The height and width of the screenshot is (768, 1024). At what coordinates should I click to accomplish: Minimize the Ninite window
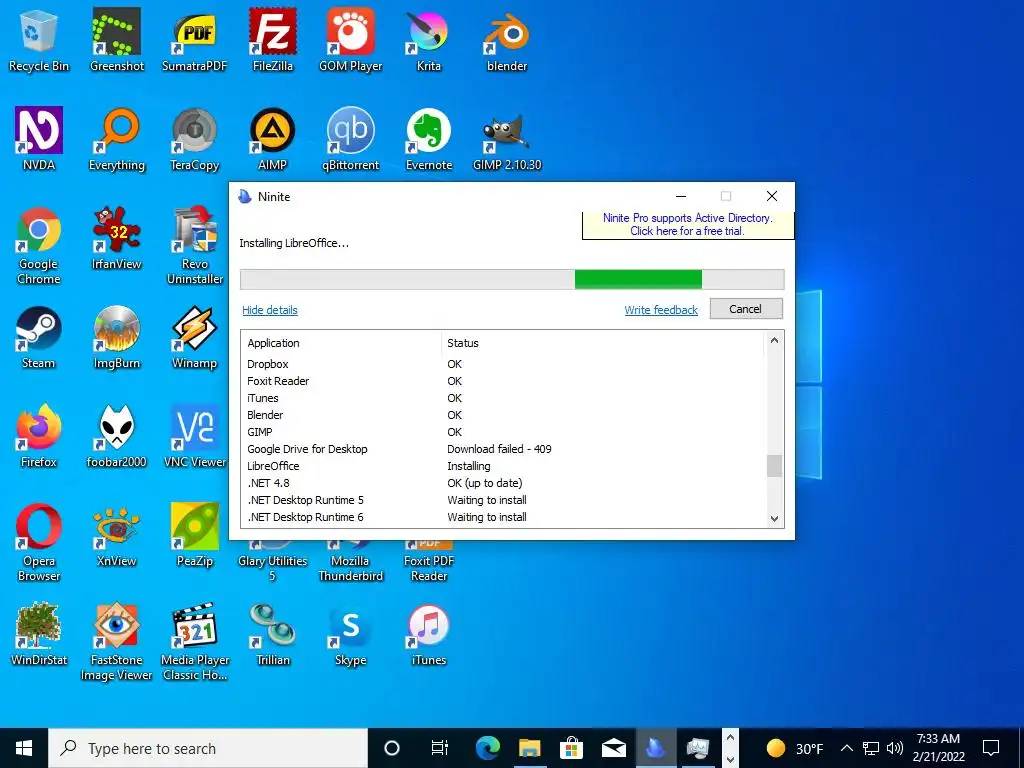point(680,197)
